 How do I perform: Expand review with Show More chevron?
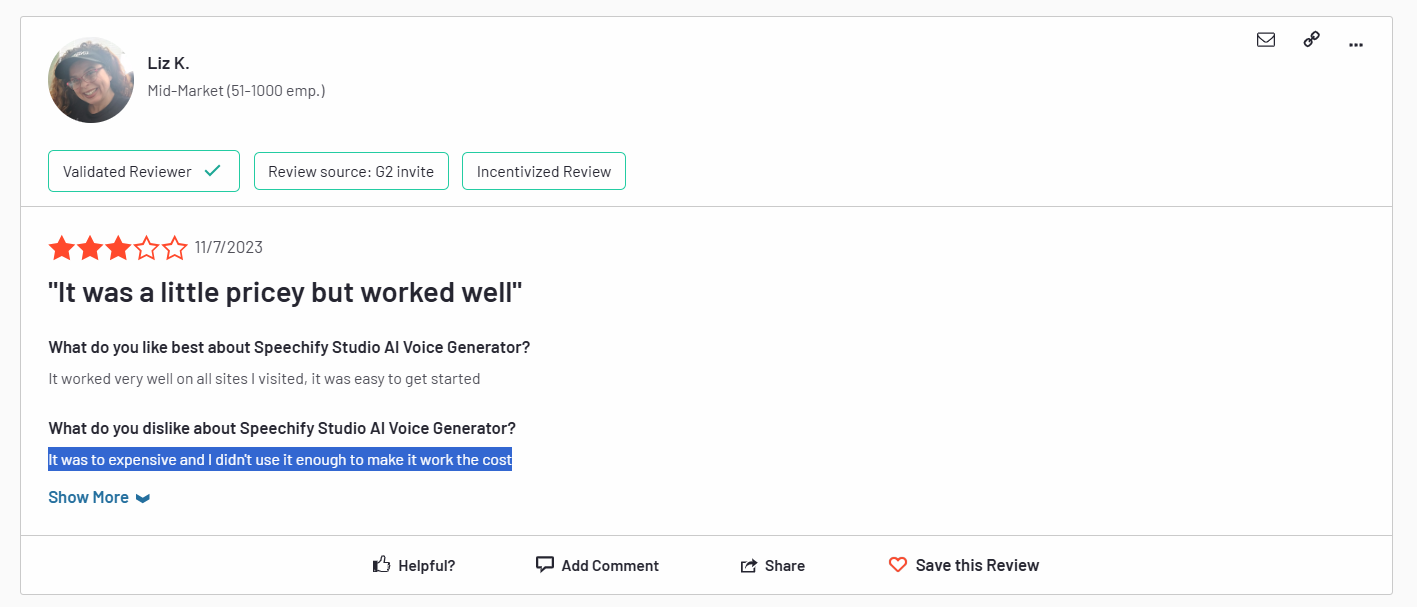coord(143,498)
